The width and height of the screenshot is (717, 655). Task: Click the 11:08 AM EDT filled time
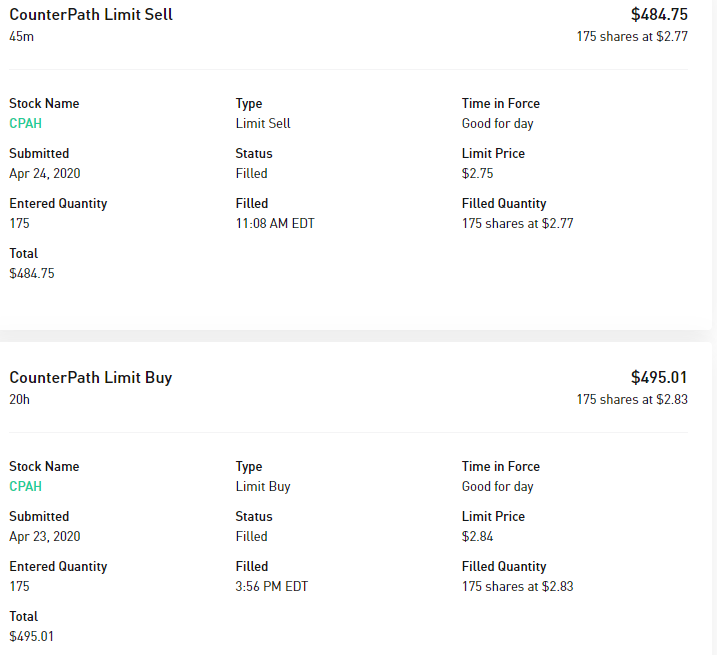coord(275,224)
